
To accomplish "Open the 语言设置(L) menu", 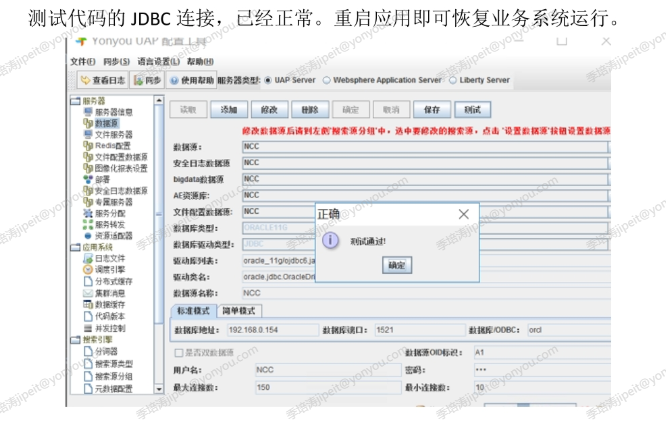I will tap(158, 62).
